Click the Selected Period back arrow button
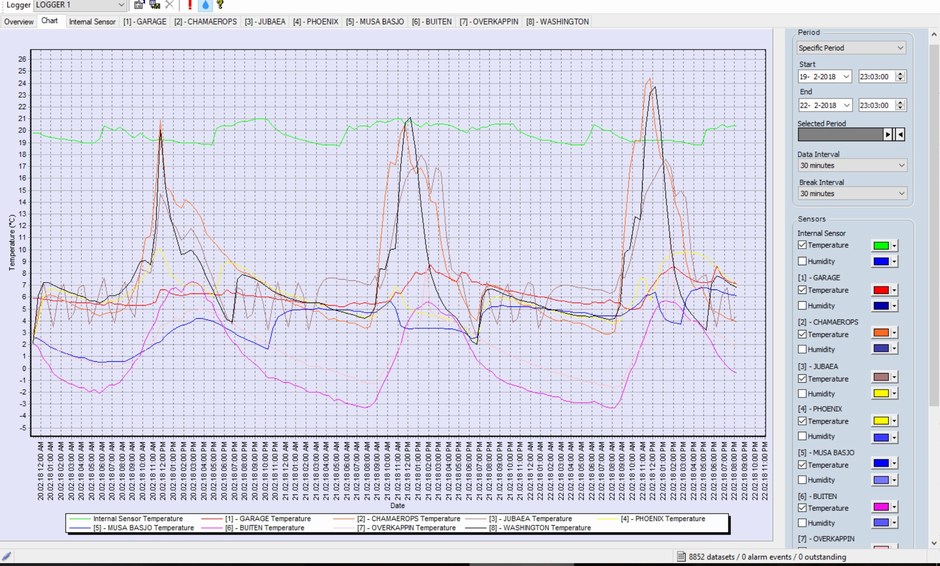Viewport: 940px width, 566px height. click(900, 134)
